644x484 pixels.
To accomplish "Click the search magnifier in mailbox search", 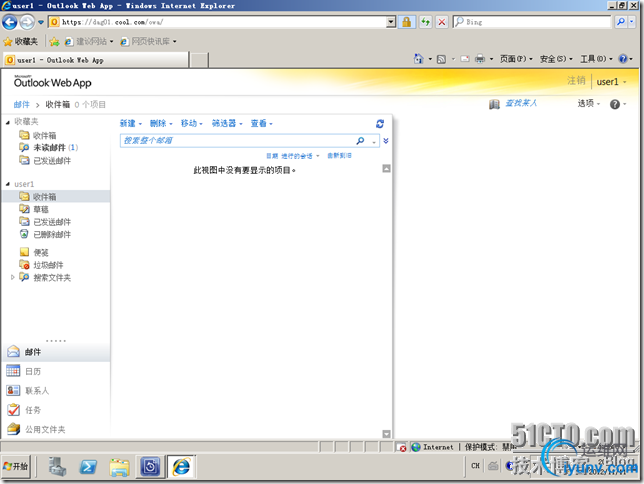I will (360, 141).
